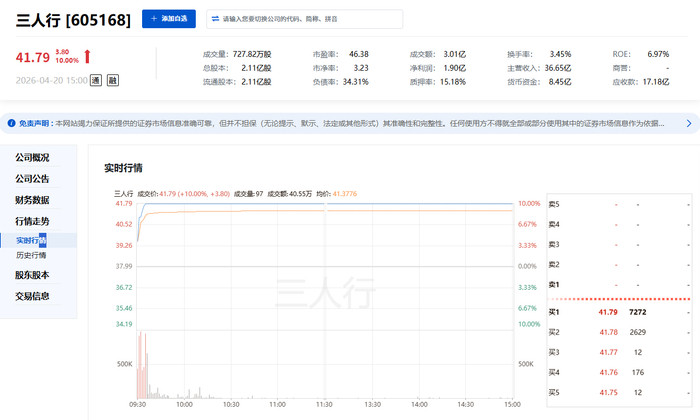This screenshot has width=700, height=420.
Task: Click the 通 badge icon
Action: [x=96, y=80]
